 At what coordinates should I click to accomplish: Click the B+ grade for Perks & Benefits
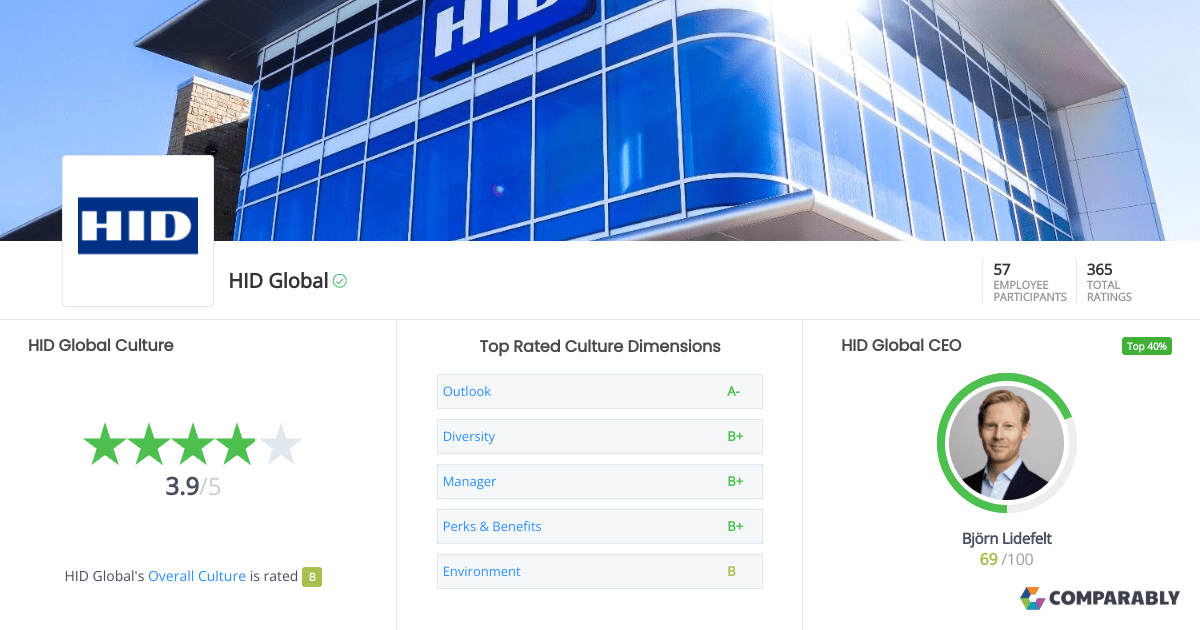pos(735,526)
